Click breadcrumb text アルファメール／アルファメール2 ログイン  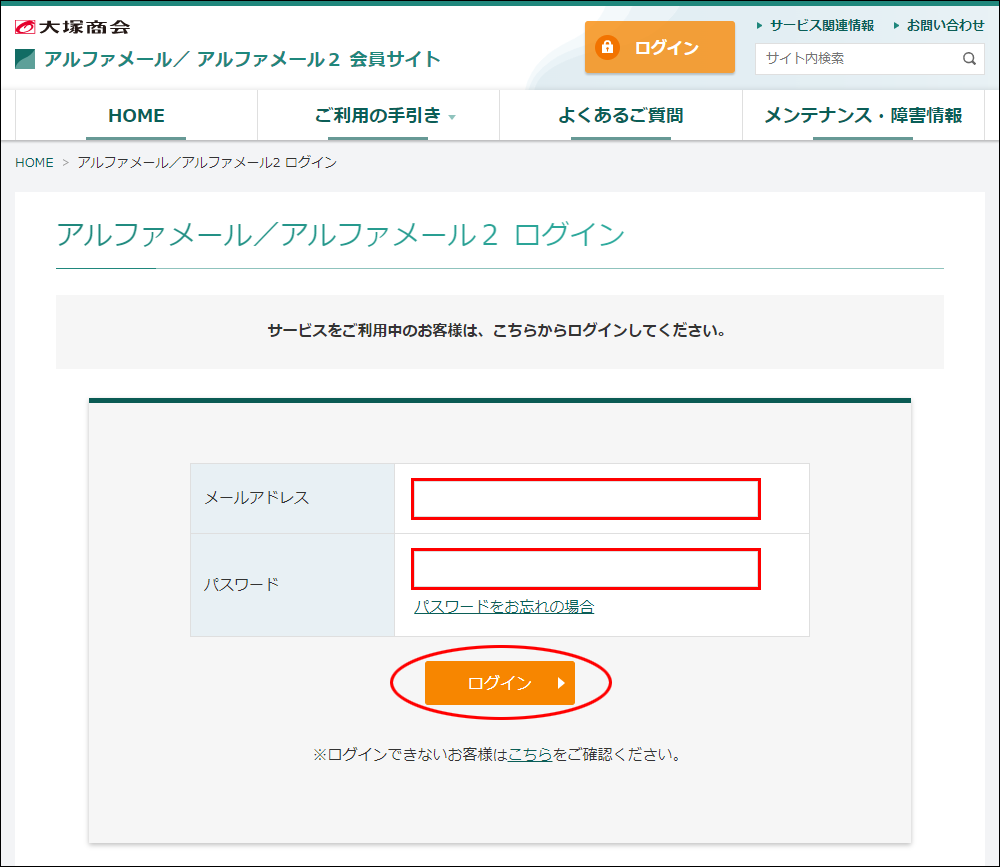tap(207, 163)
